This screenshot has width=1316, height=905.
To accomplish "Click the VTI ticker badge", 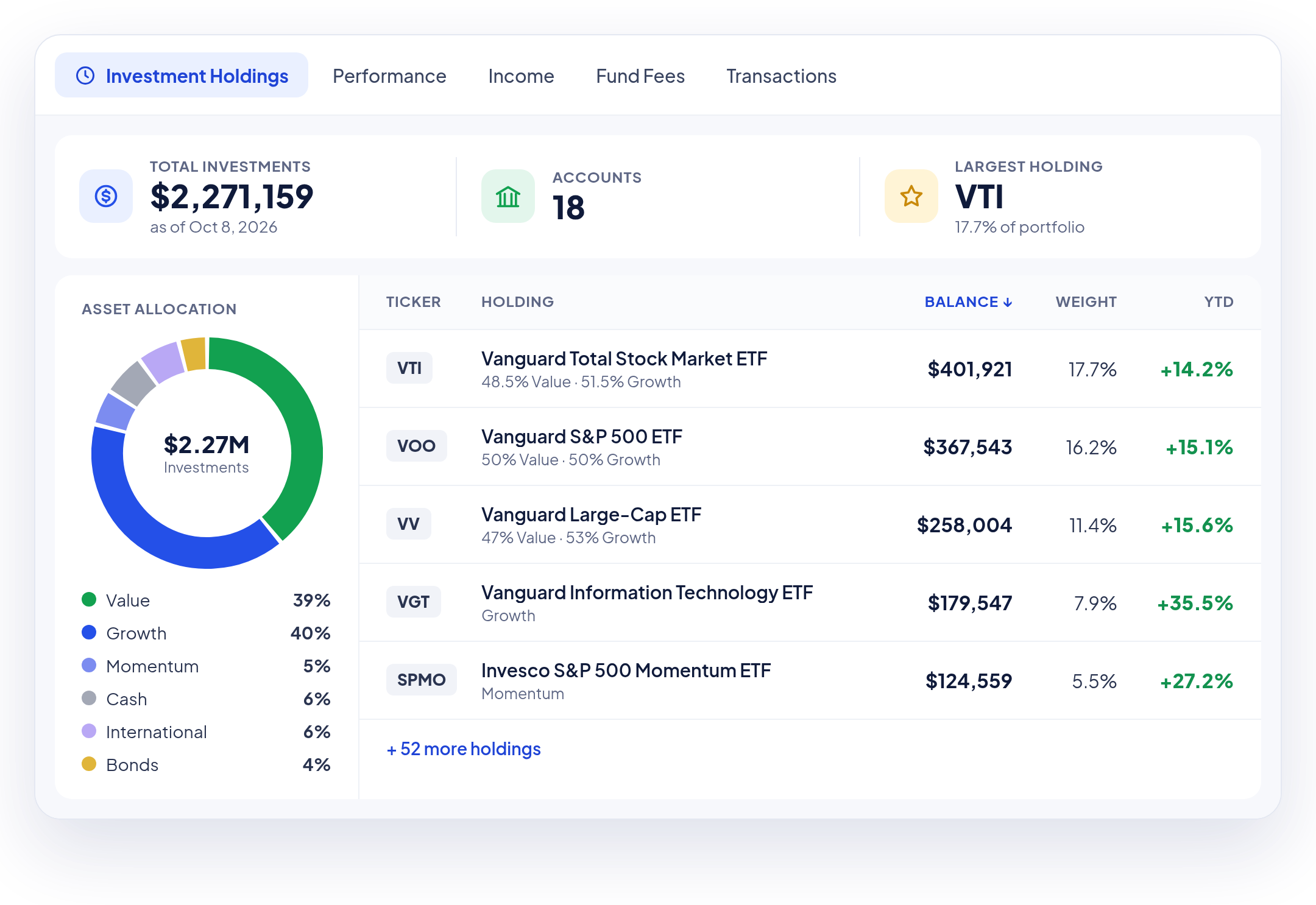I will tap(409, 368).
